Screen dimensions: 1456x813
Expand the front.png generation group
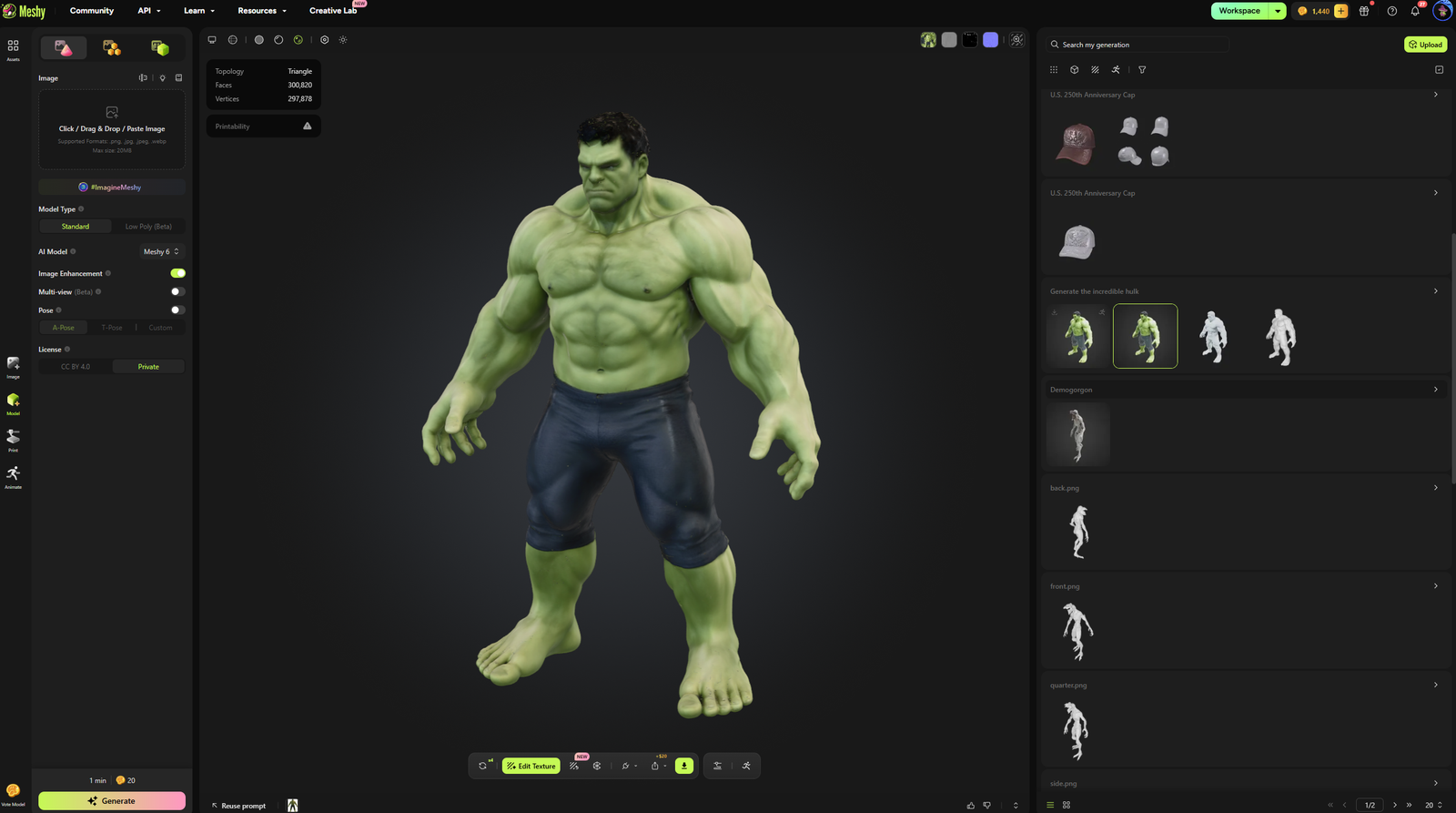click(1436, 586)
